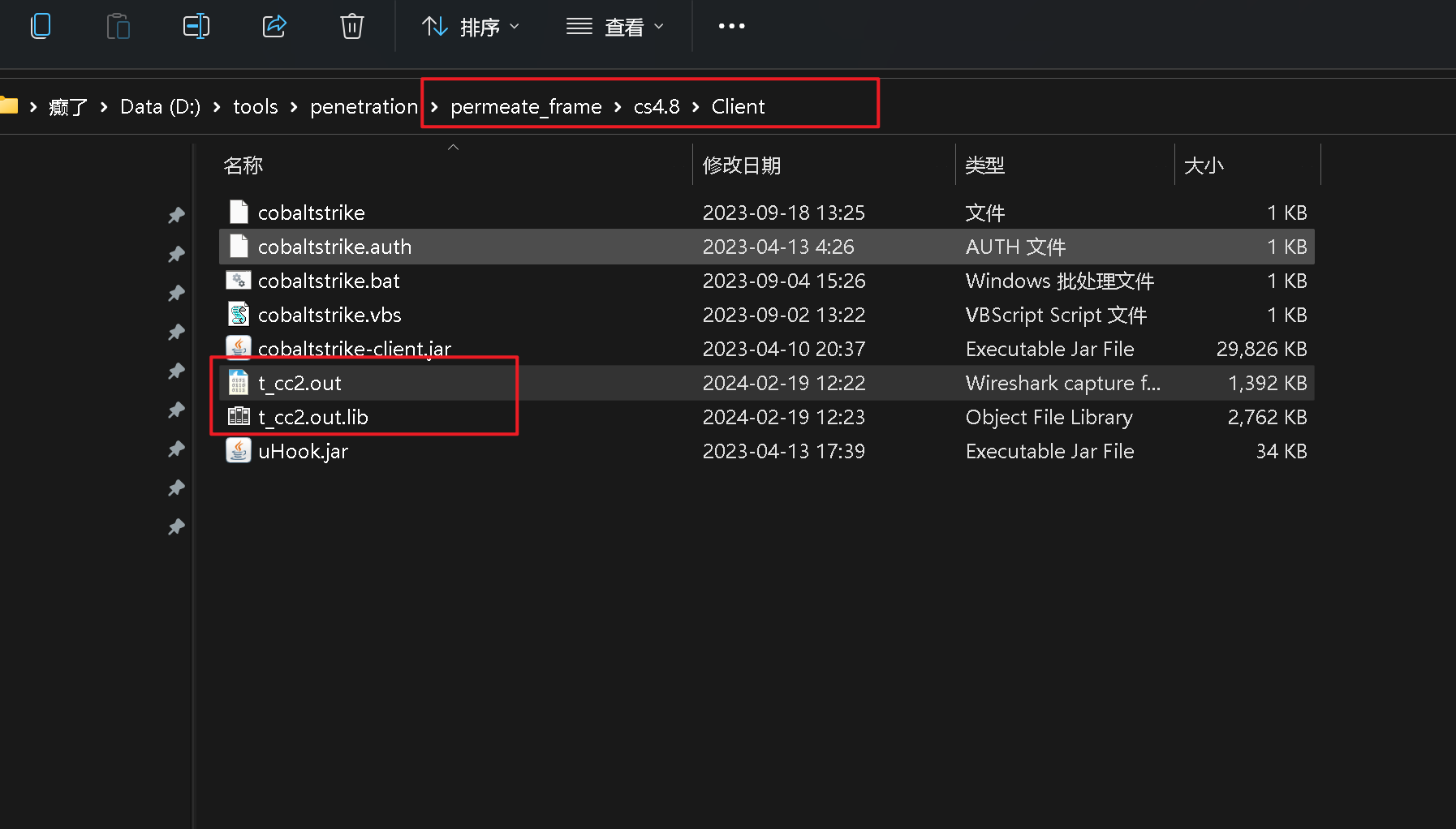
Task: Select the file name cobaltstrike.auth
Action: click(334, 247)
